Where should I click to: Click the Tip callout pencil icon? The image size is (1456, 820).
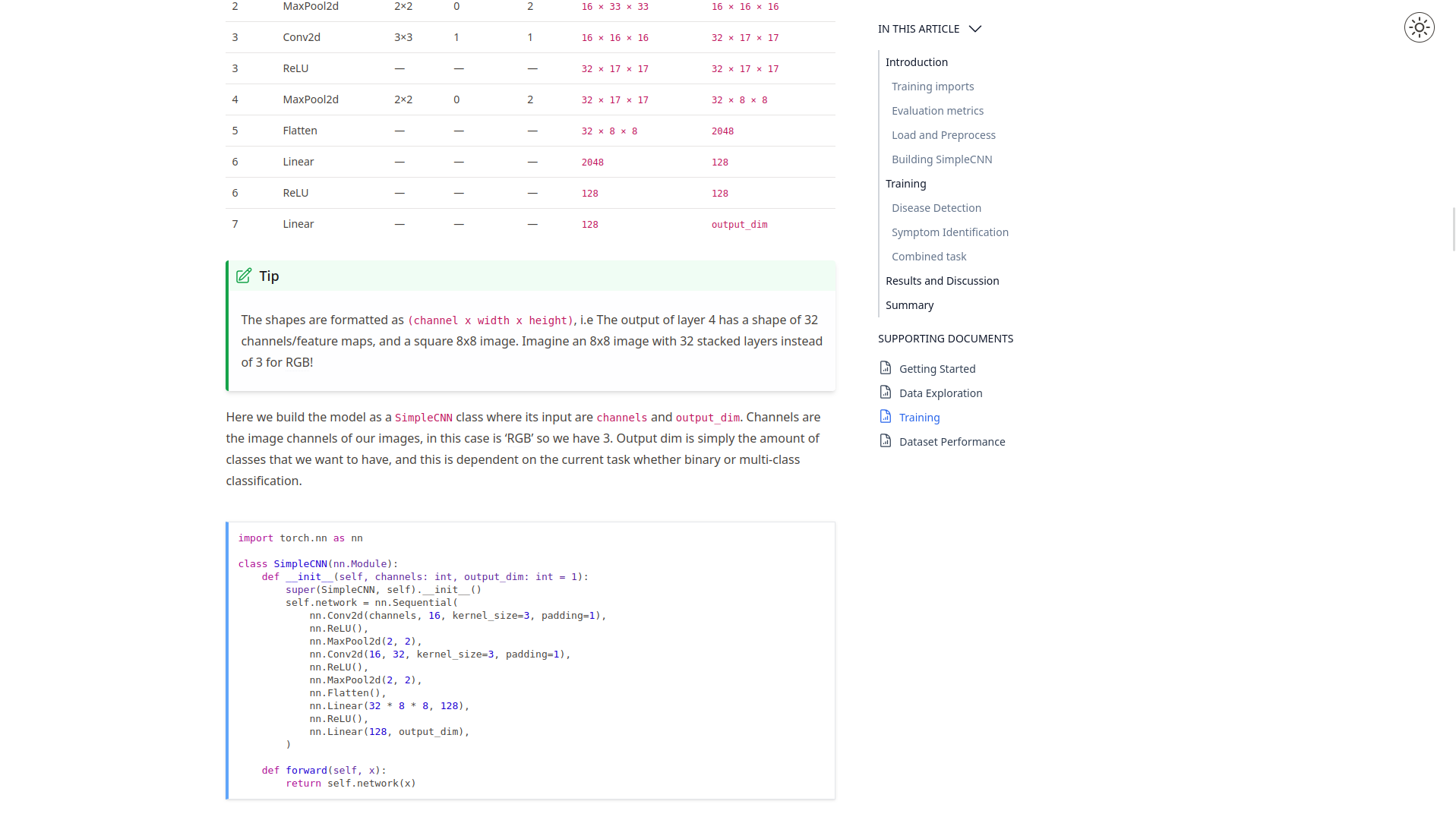(x=244, y=276)
